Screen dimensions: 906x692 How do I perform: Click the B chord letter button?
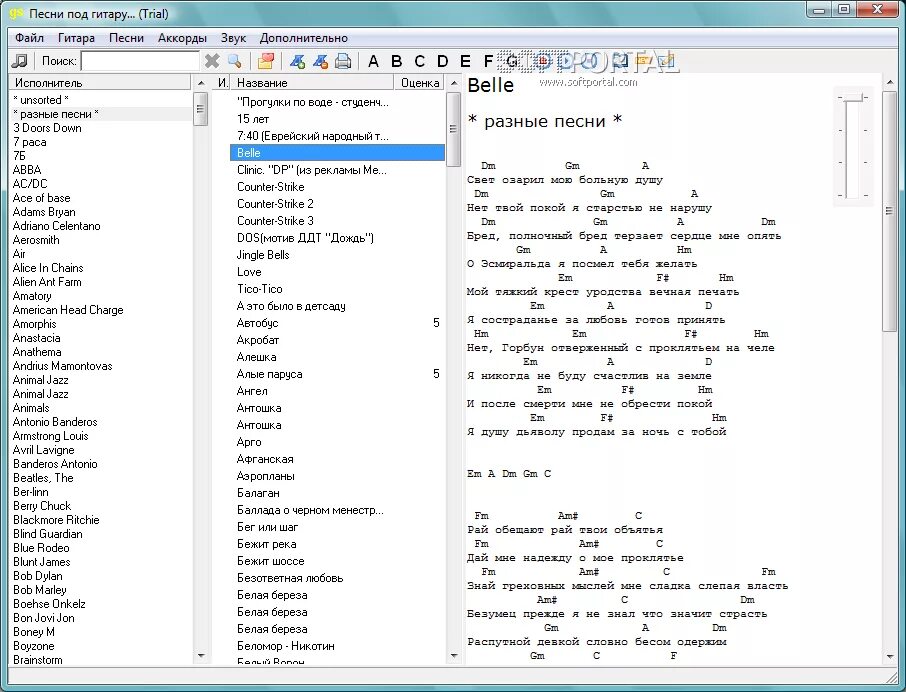[x=396, y=61]
